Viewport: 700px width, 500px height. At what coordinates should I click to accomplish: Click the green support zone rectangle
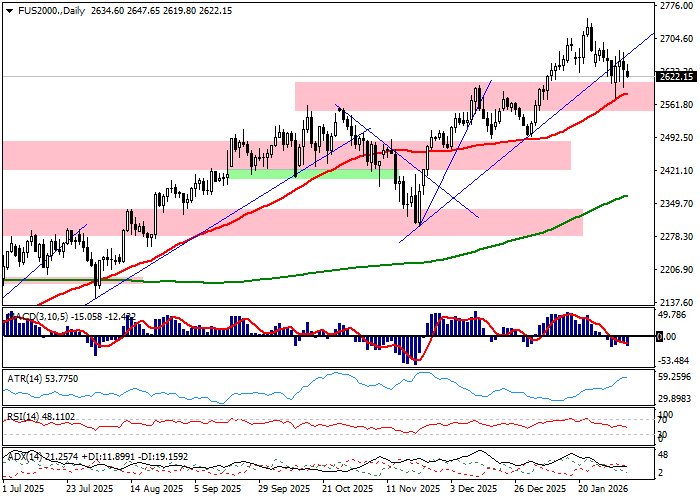(x=310, y=174)
